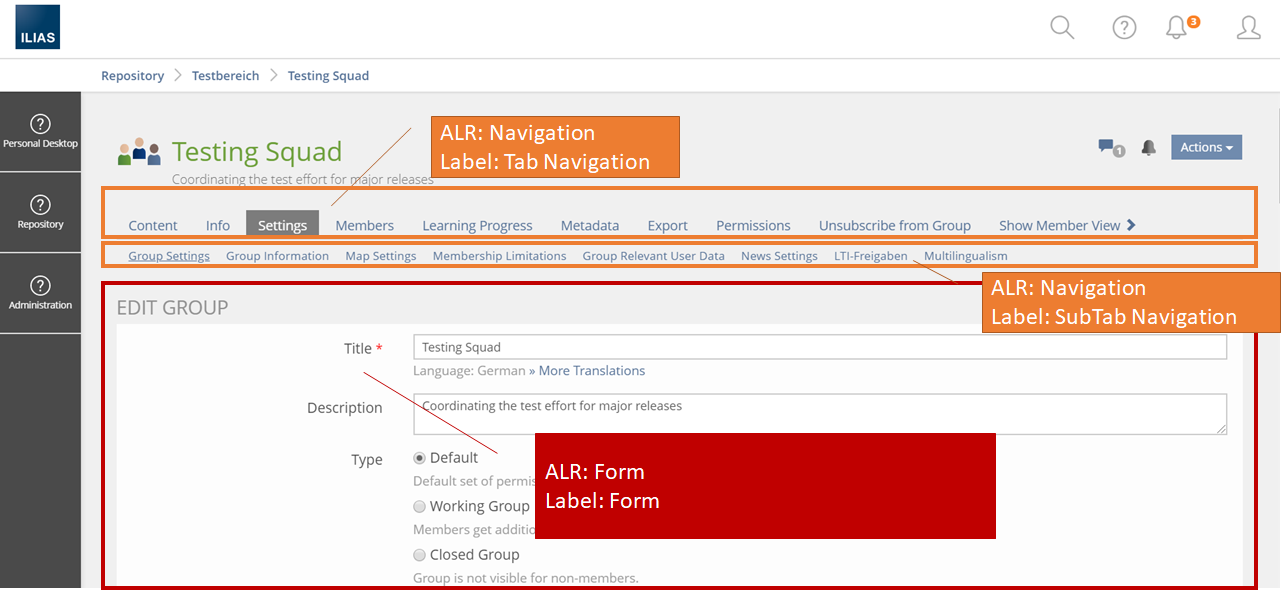
Task: Open Repository in the left sidebar
Action: 40,212
